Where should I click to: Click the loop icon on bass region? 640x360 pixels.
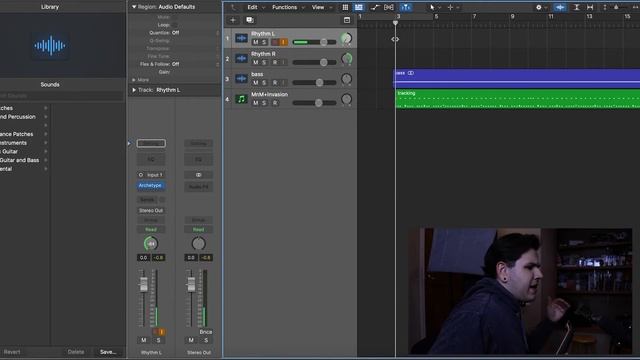point(411,73)
